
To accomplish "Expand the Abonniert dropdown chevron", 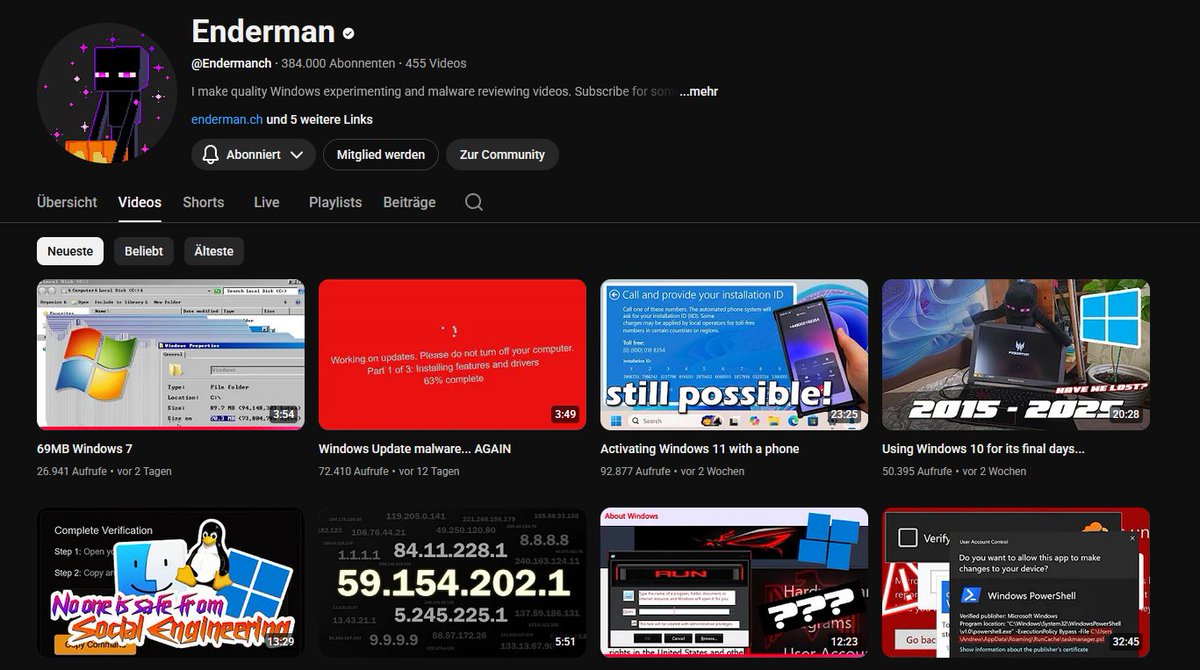I will tap(297, 155).
